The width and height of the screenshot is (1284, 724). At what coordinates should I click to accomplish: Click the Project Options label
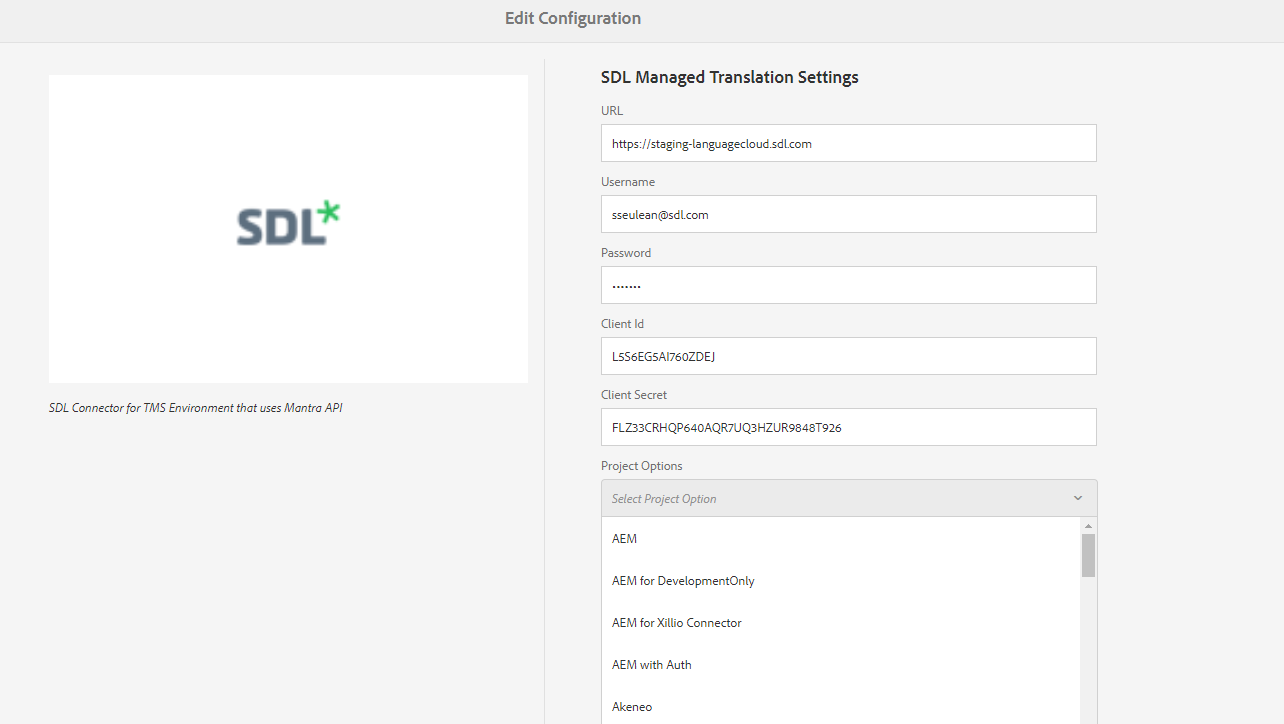click(642, 466)
